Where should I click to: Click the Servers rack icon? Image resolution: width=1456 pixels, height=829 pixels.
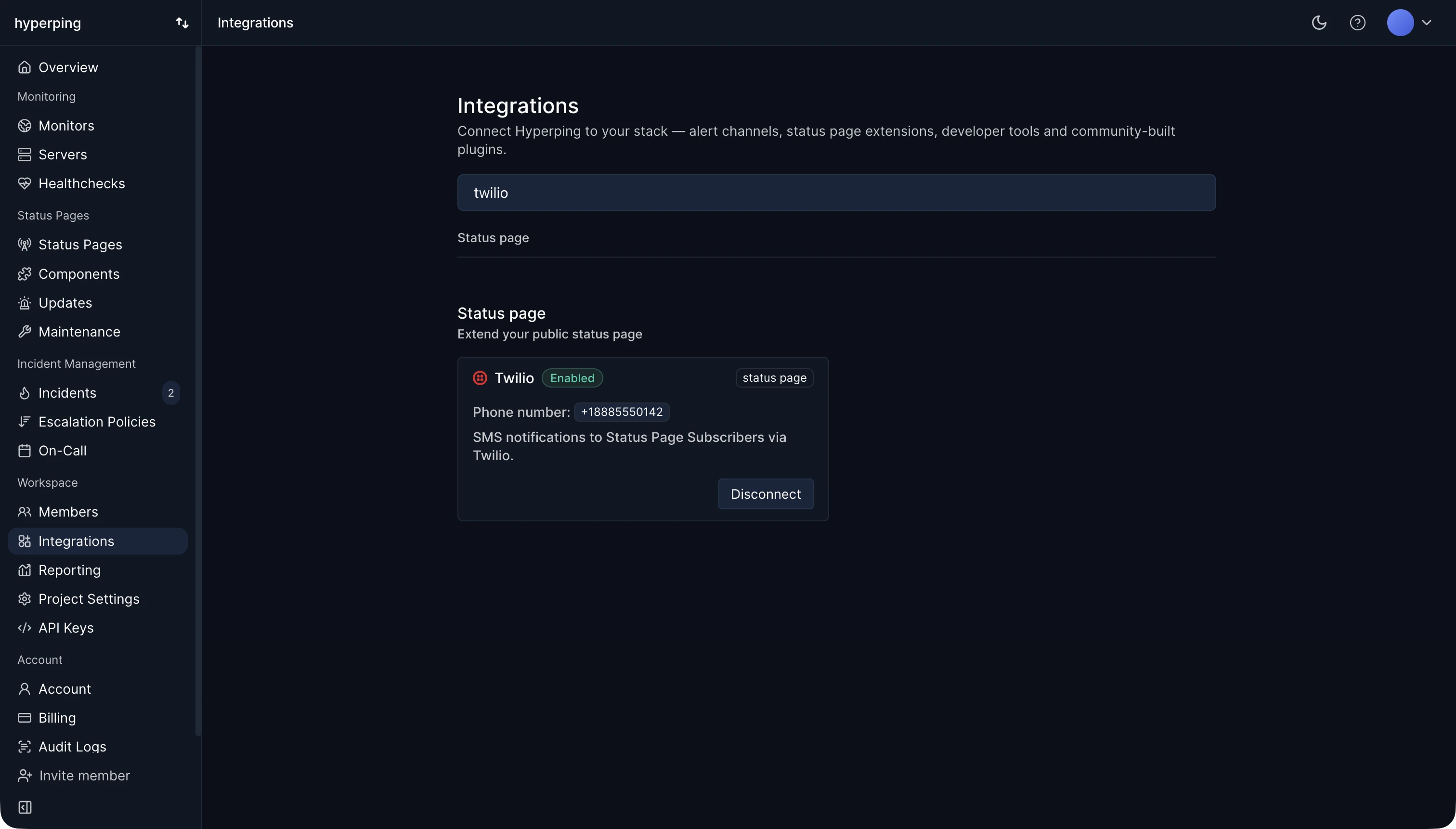[24, 155]
